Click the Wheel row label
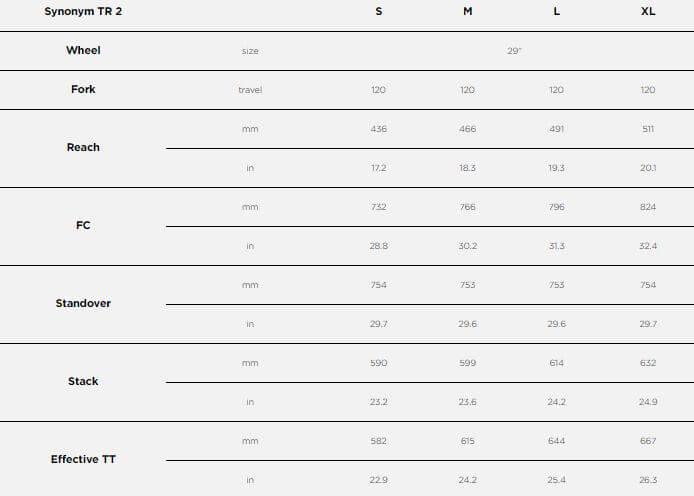Viewport: 694px width, 496px height. [83, 50]
